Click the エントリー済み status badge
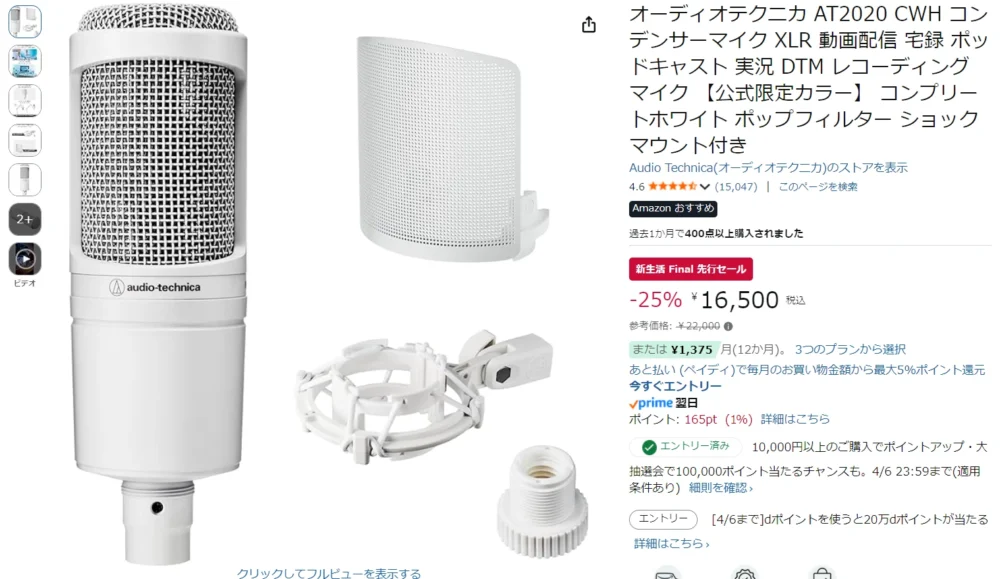Screen dimensions: 1000x579 point(686,446)
